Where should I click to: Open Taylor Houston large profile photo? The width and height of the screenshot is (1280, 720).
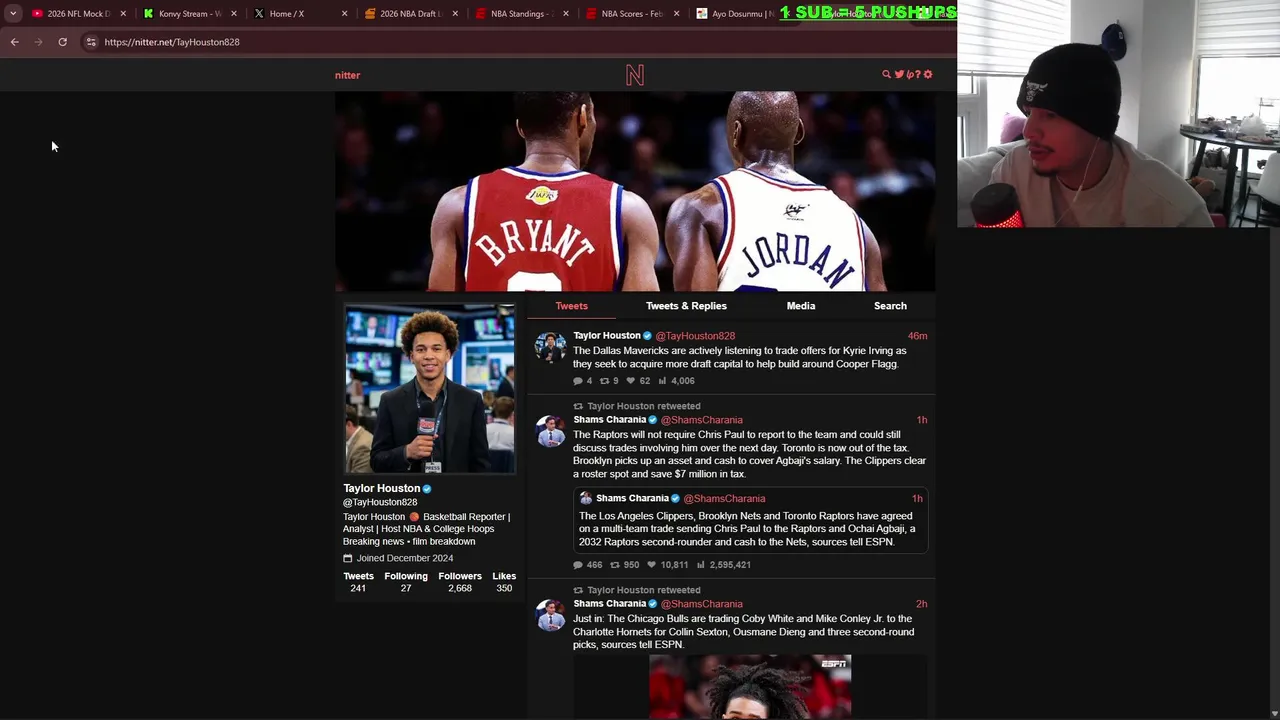(x=430, y=389)
